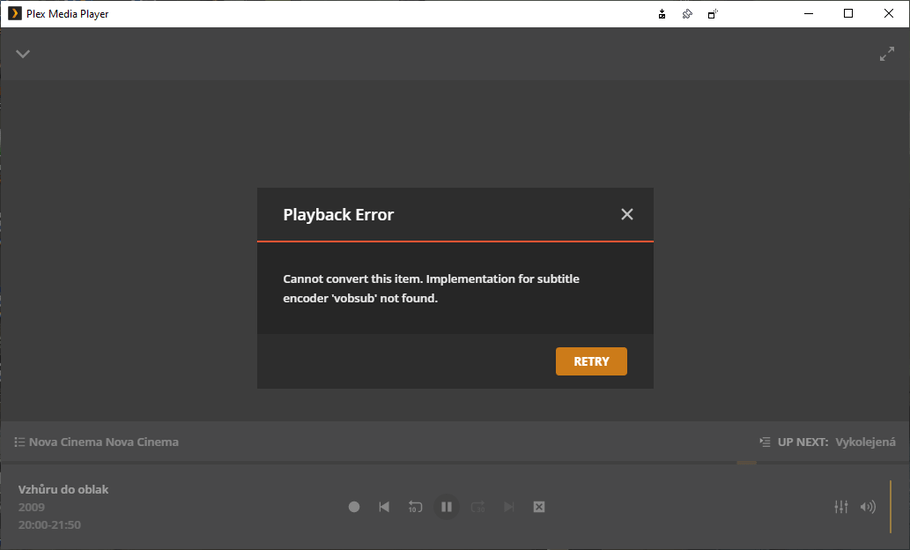Image resolution: width=910 pixels, height=550 pixels.
Task: Open the Nova Cinema play queue list
Action: (x=96, y=442)
